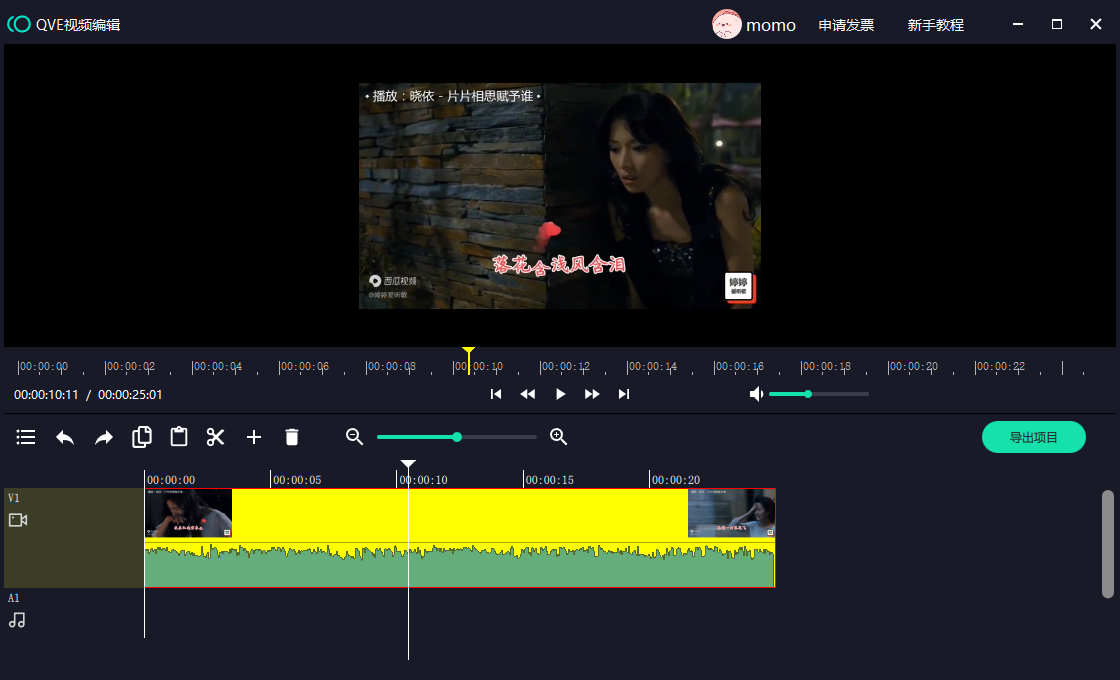
Task: Copy the selected clip
Action: pos(142,437)
